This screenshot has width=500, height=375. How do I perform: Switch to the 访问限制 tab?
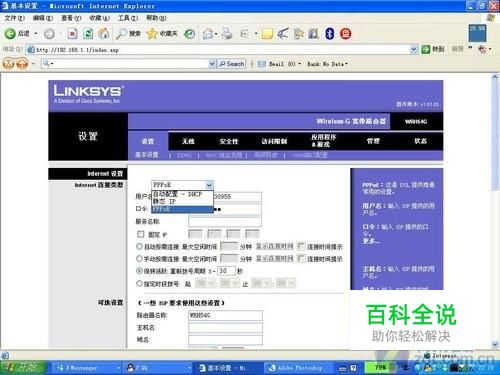point(274,141)
